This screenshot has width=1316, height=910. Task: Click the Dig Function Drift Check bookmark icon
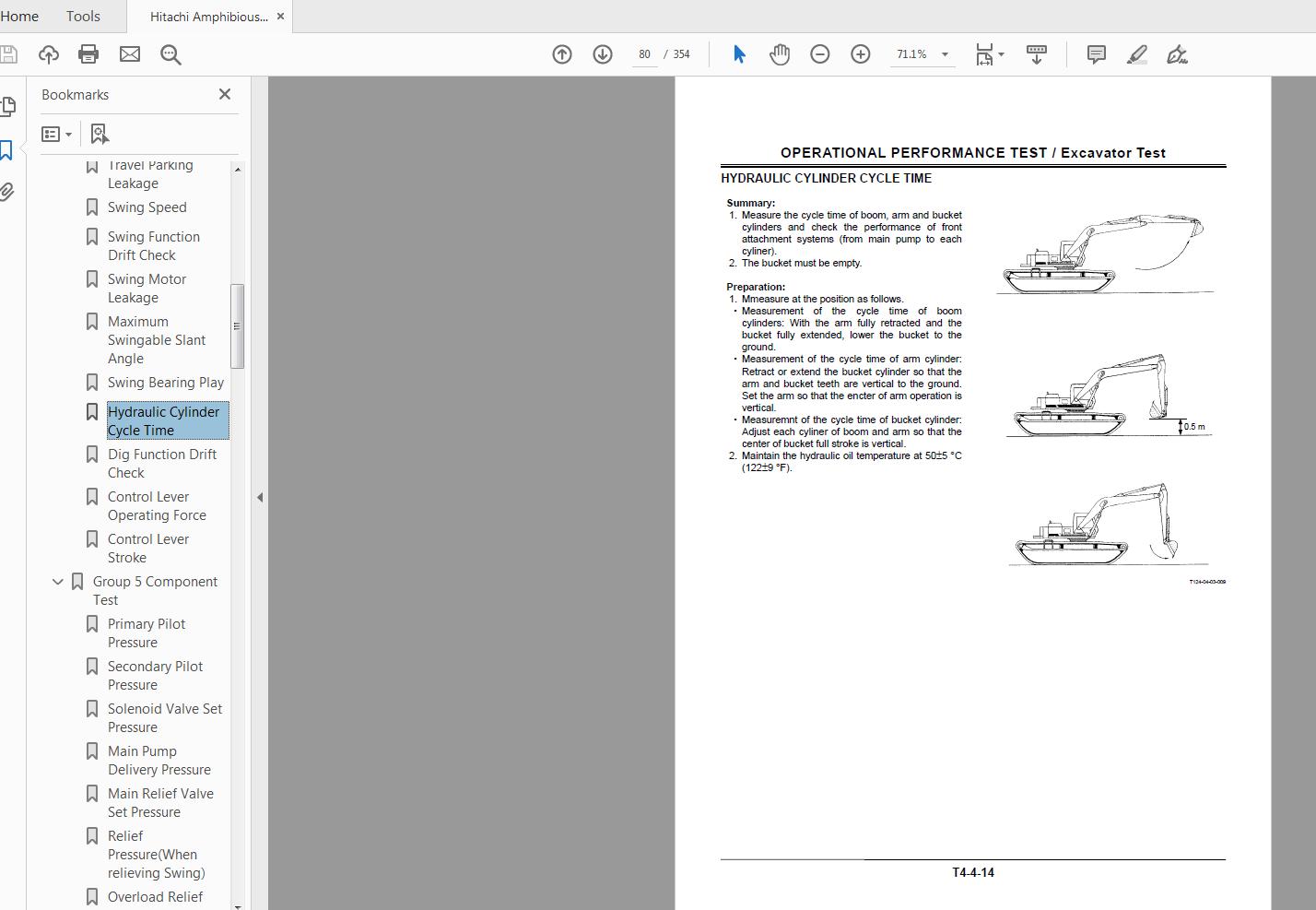(92, 455)
